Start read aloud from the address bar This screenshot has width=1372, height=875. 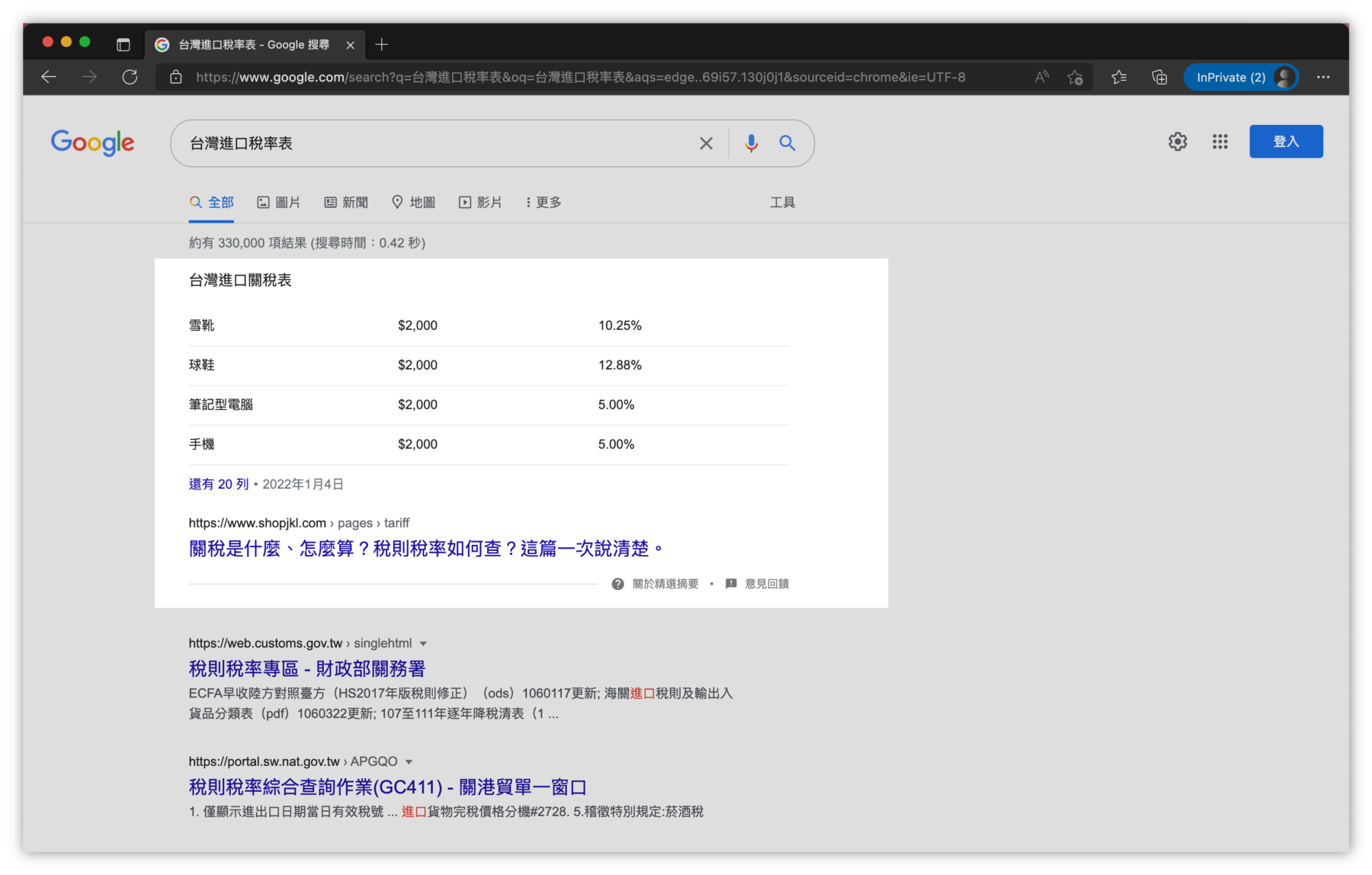coord(1041,77)
